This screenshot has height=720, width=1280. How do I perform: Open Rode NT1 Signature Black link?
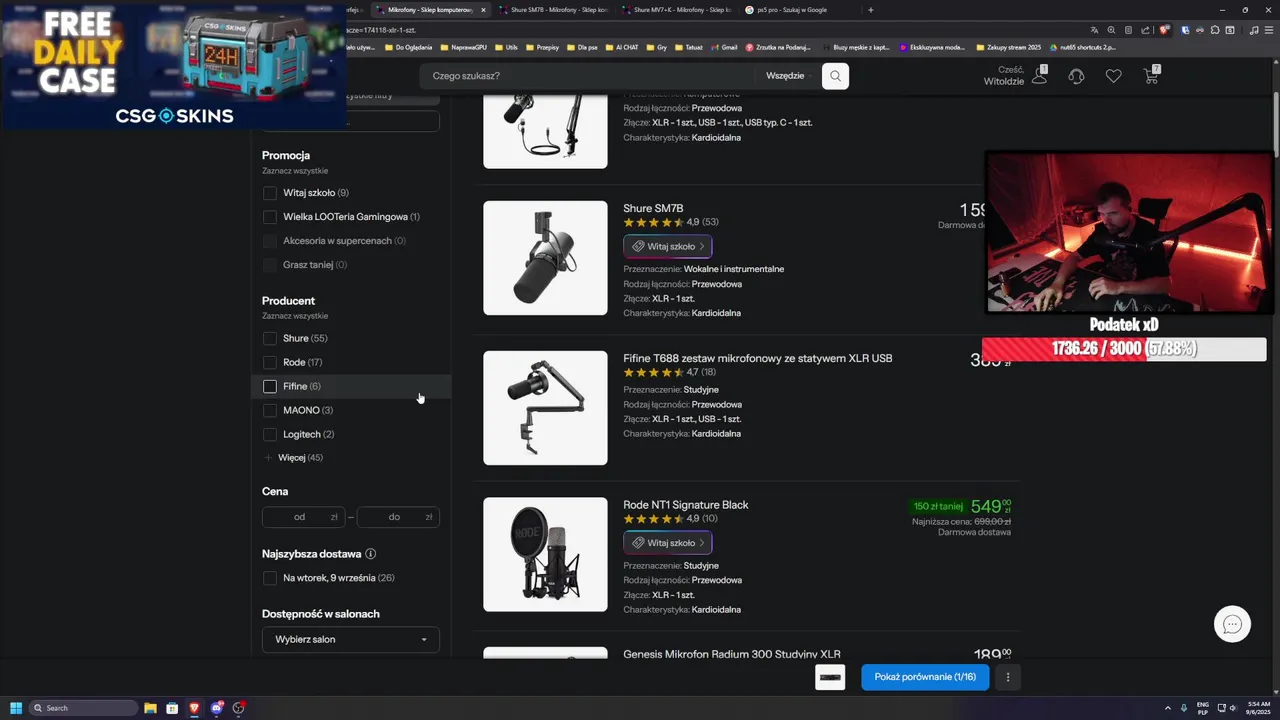point(686,505)
